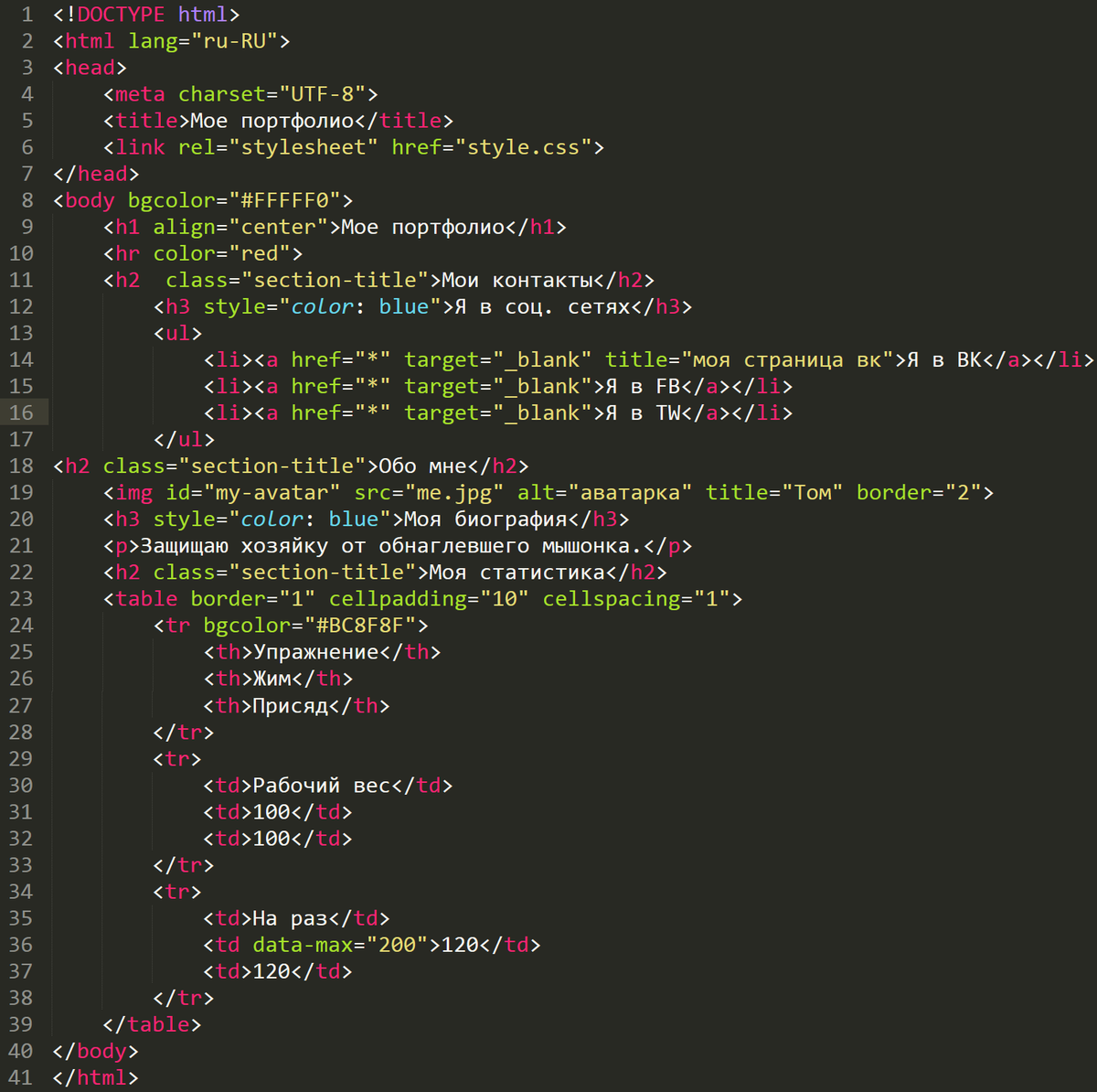The width and height of the screenshot is (1097, 1092).
Task: Click line number 16 in the gutter
Action: coord(21,412)
